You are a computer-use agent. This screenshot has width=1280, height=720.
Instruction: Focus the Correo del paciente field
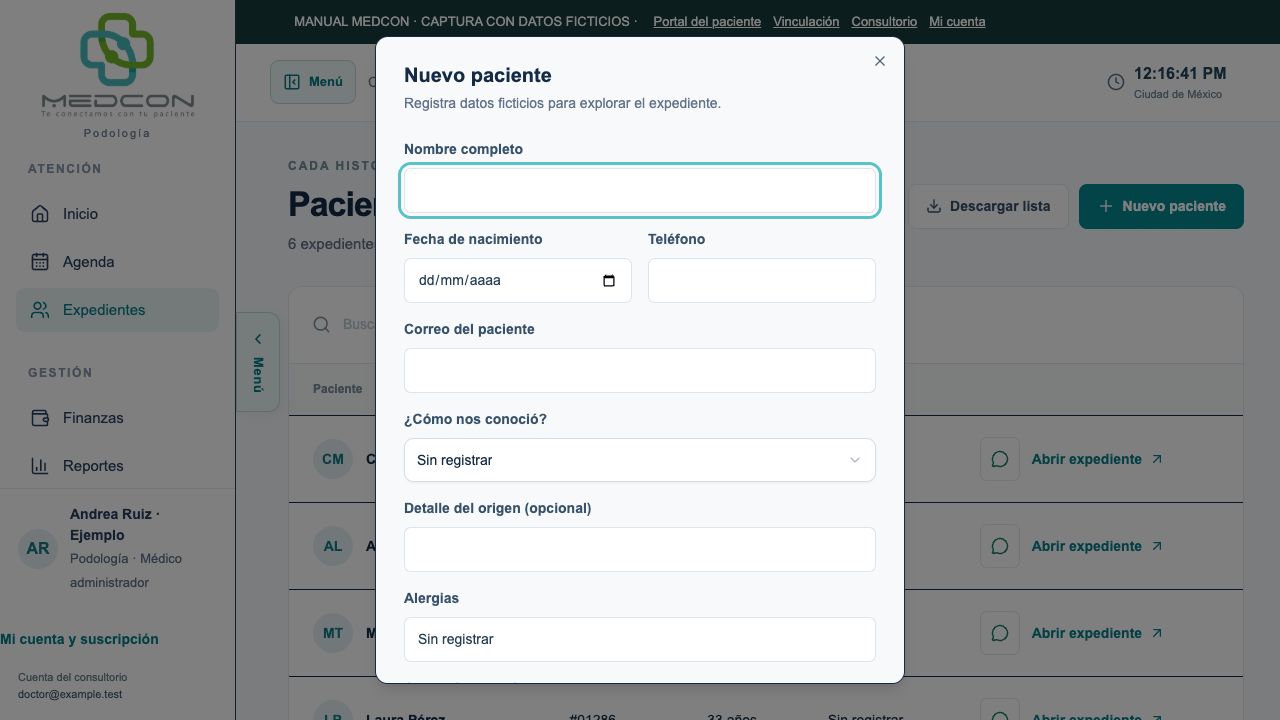[640, 370]
